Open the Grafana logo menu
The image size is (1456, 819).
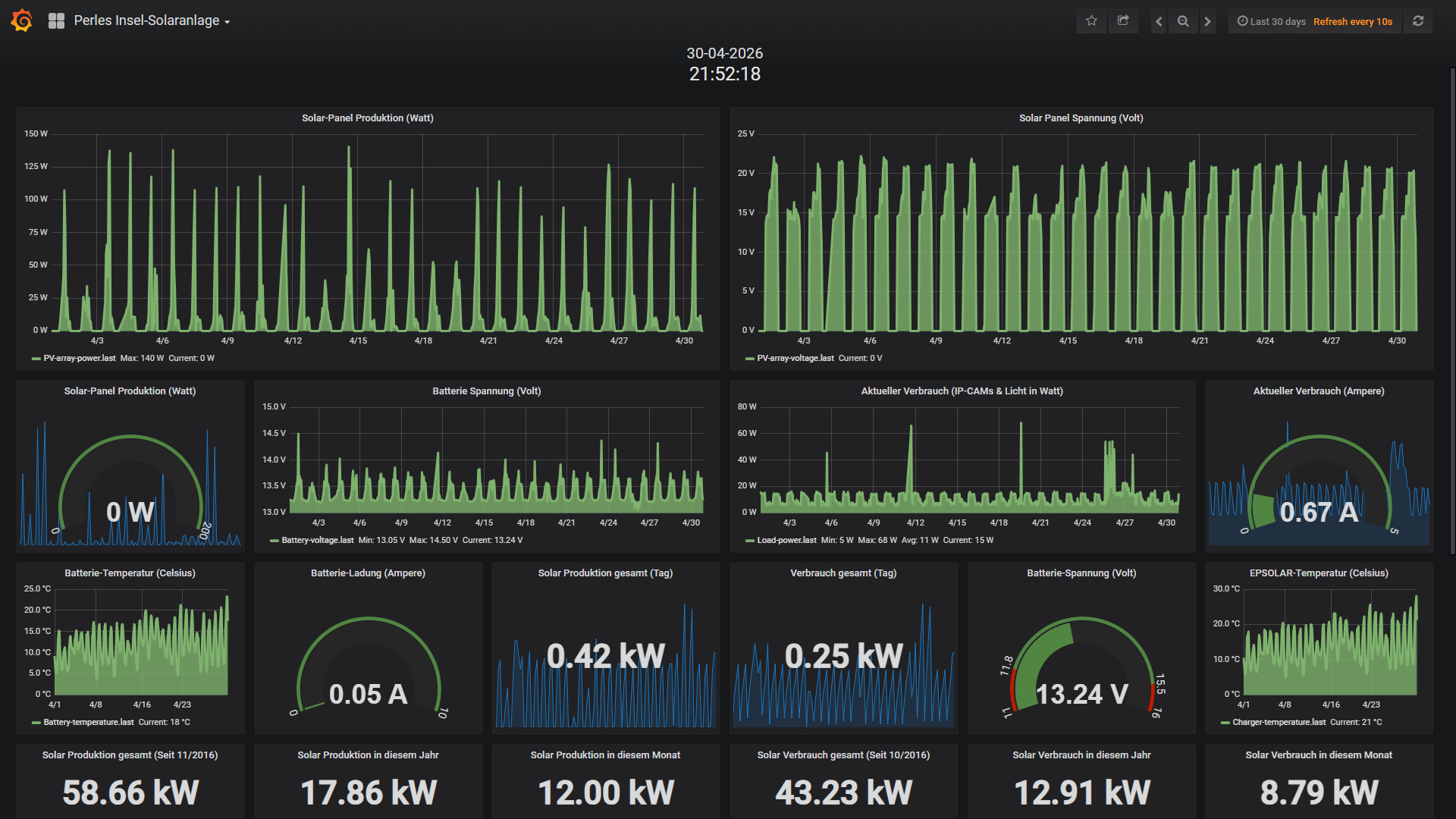[x=21, y=20]
